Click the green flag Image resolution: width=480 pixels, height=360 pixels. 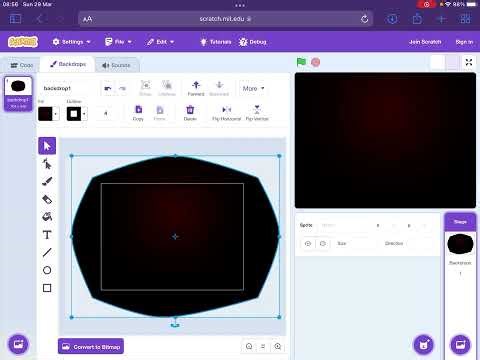pyautogui.click(x=301, y=62)
